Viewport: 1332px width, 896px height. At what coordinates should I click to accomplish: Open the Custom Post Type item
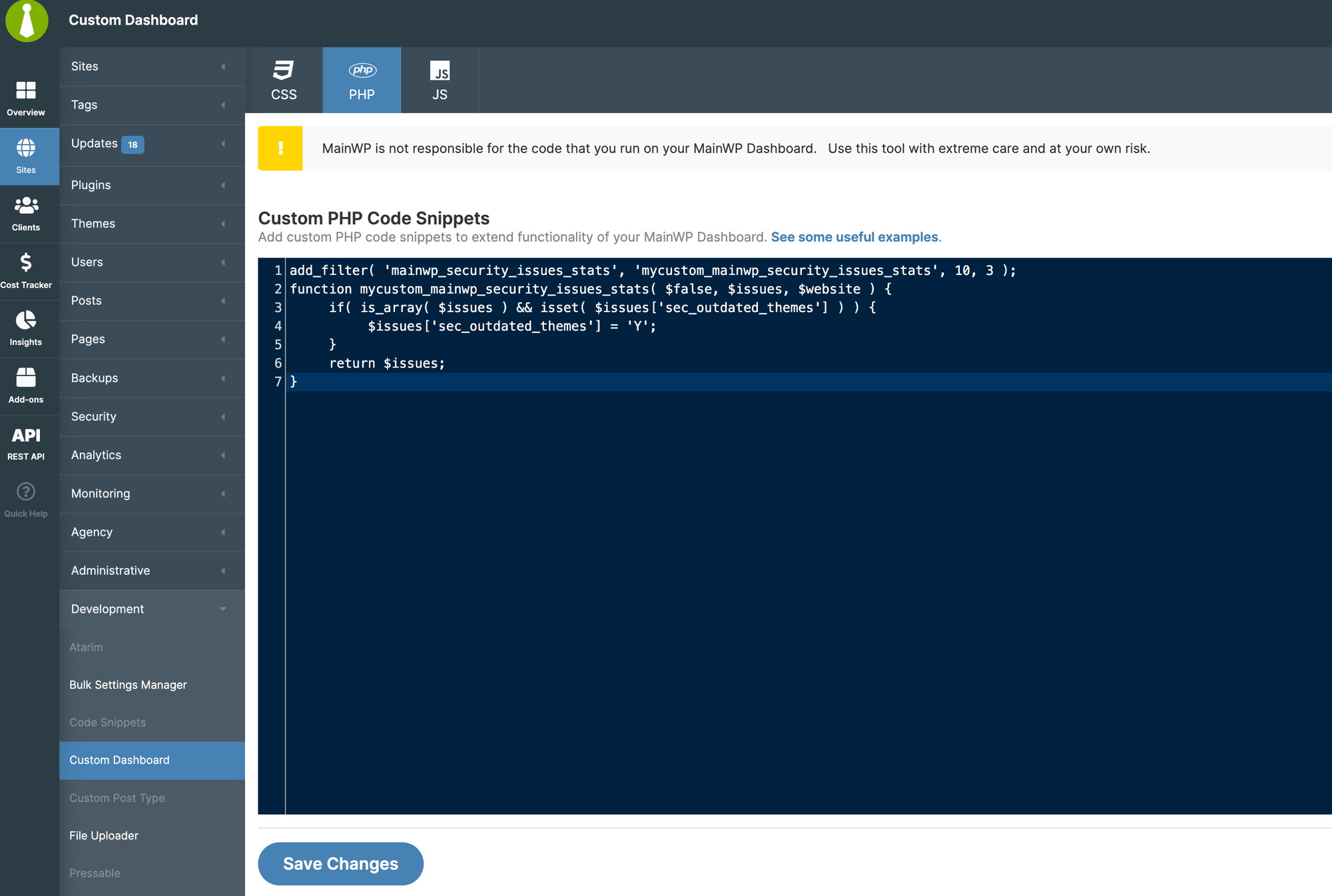tap(152, 798)
